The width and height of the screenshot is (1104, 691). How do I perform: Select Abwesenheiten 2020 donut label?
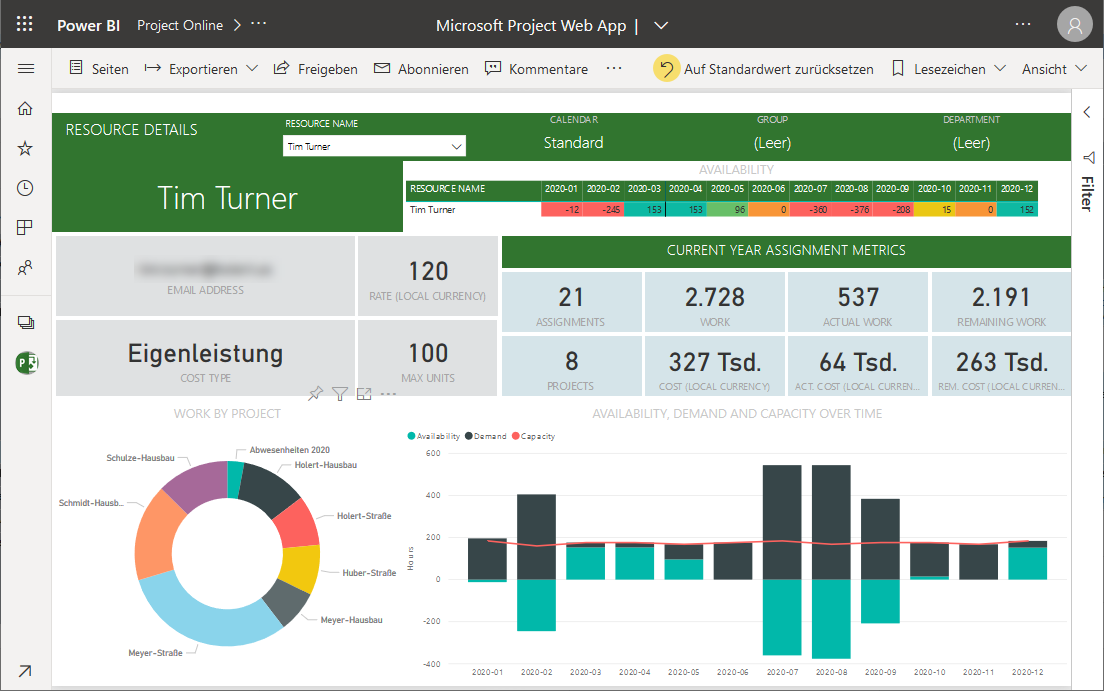click(289, 449)
